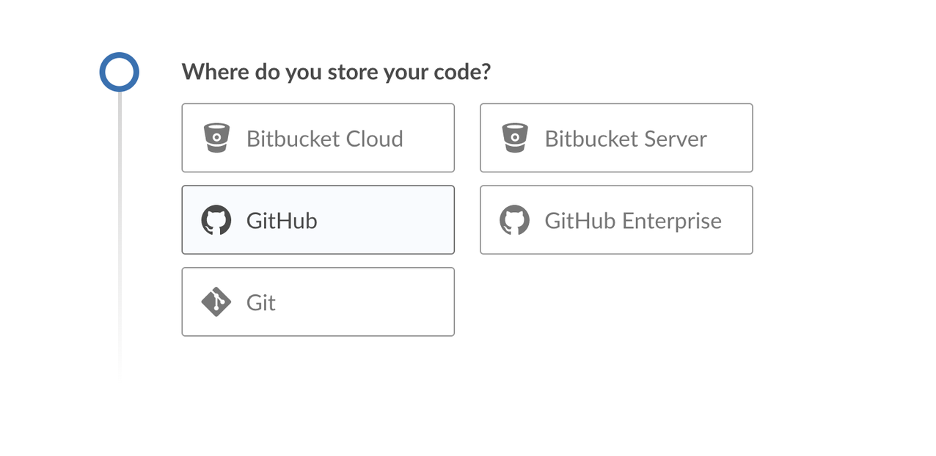The image size is (936, 456).
Task: Choose the Bitbucket Server option
Action: pyautogui.click(x=616, y=138)
